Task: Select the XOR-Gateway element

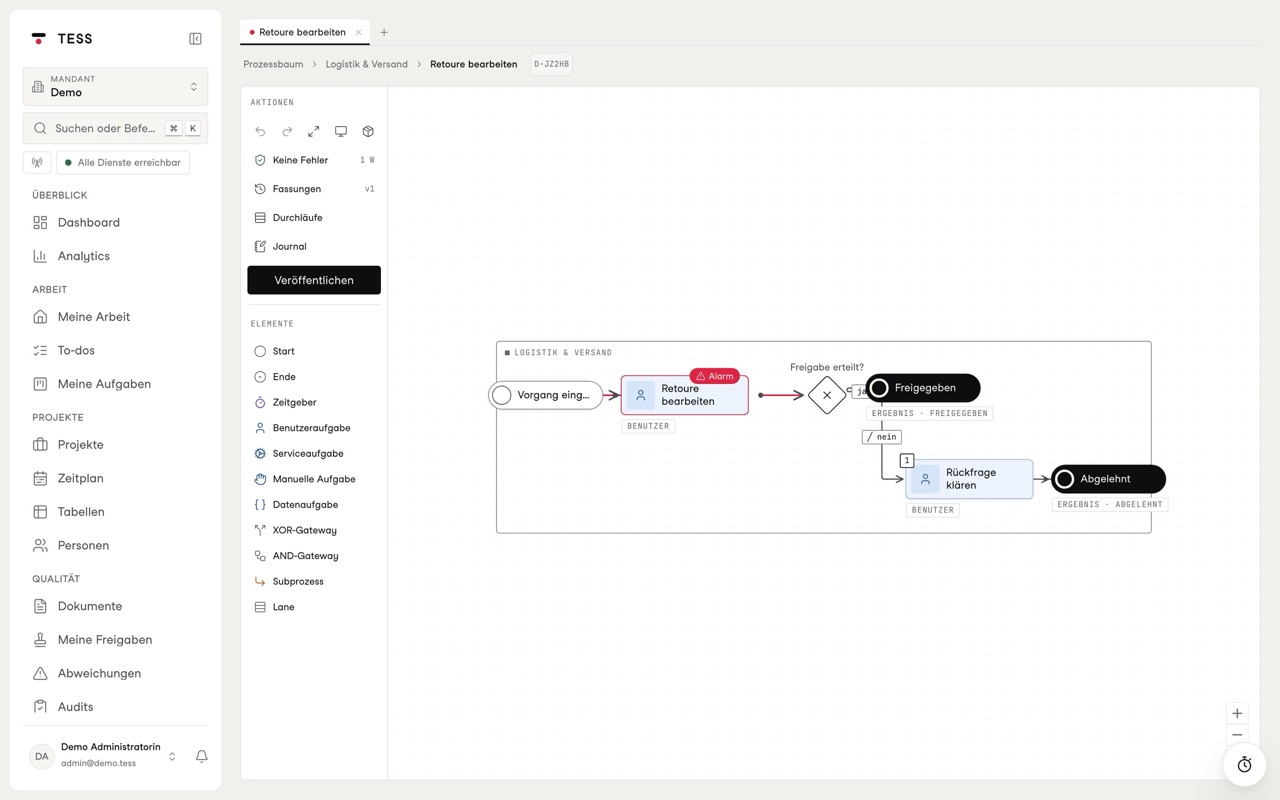Action: coord(314,530)
